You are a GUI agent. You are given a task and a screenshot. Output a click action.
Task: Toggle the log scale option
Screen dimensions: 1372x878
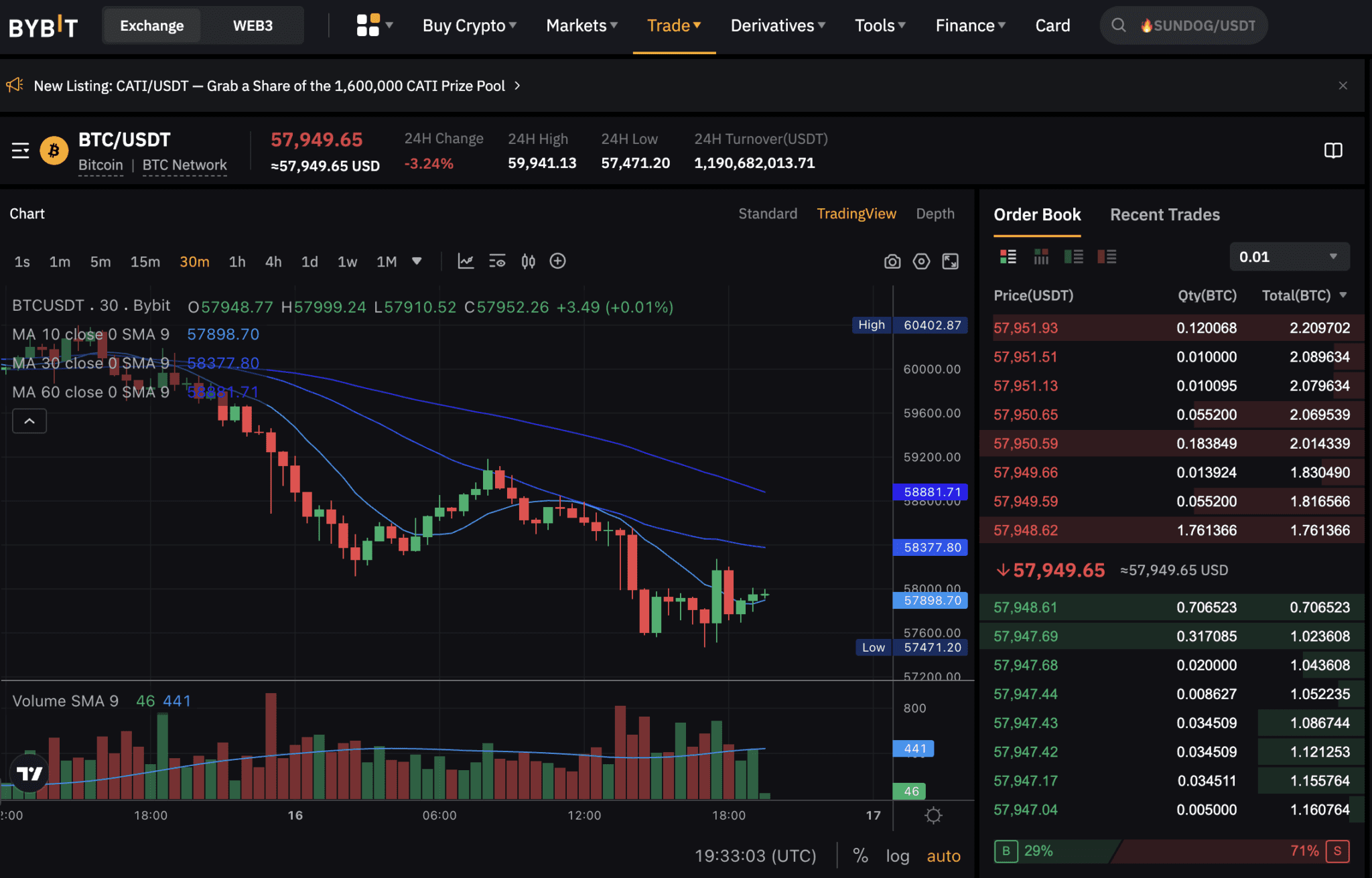(897, 855)
